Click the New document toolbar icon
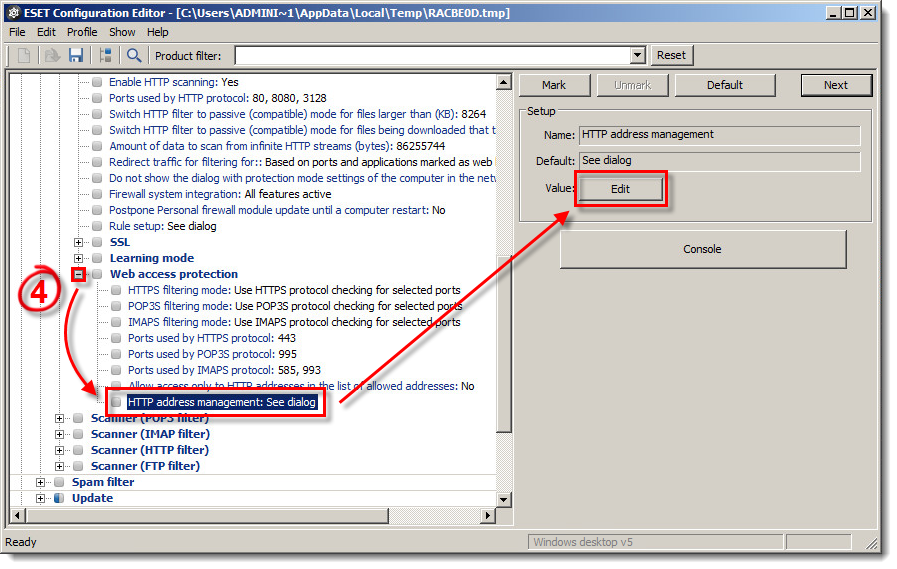 (x=25, y=56)
